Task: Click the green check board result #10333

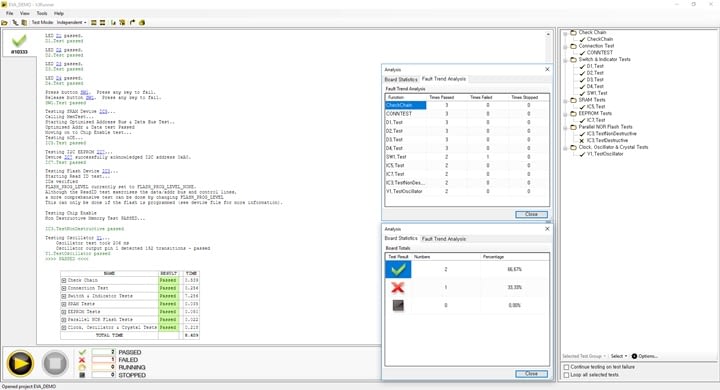Action: 19,44
